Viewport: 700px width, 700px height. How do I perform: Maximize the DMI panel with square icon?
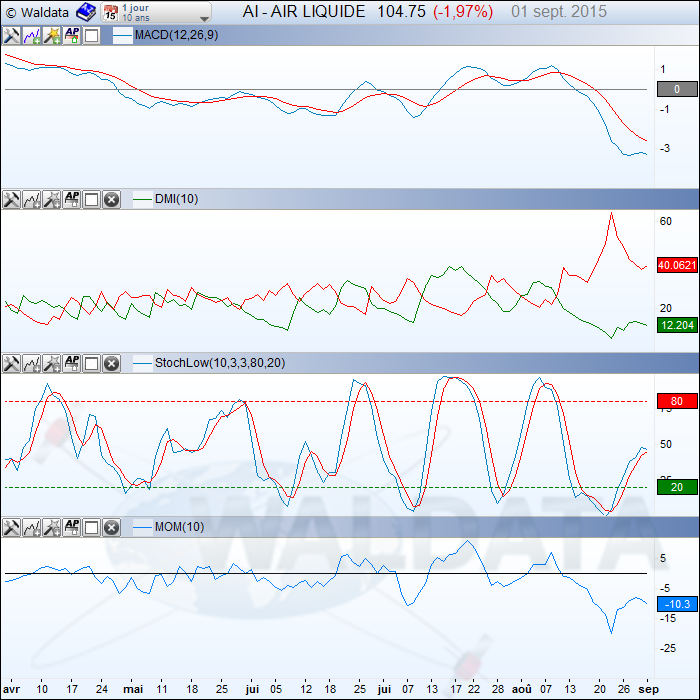(x=92, y=200)
